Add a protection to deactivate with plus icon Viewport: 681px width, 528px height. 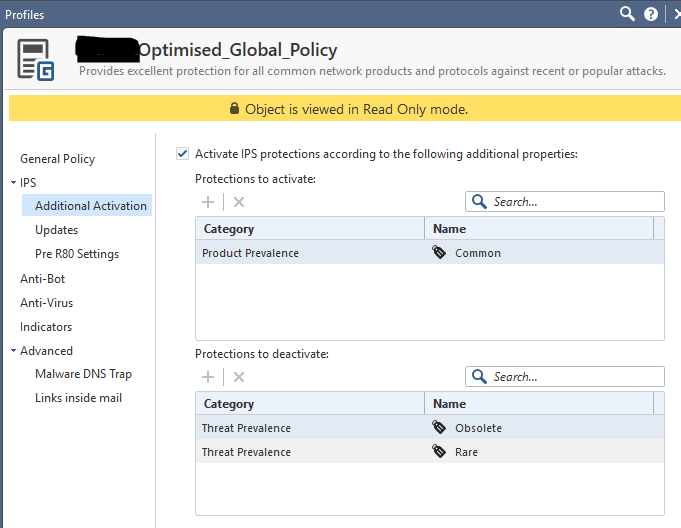click(208, 377)
